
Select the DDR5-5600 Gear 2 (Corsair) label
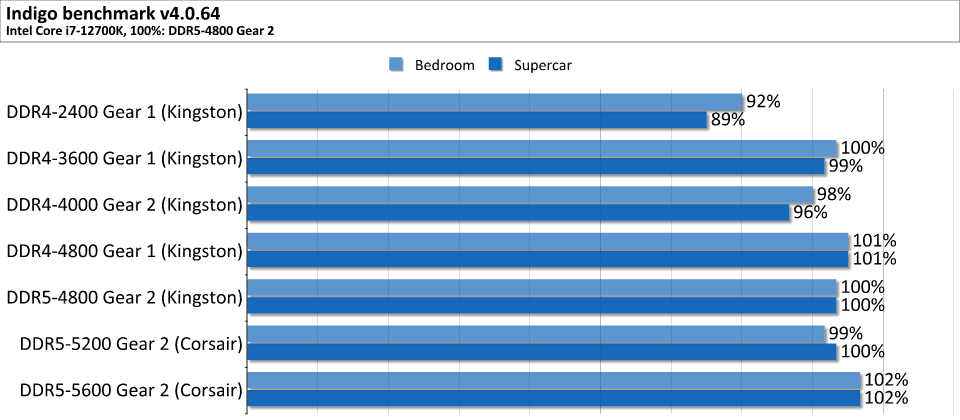[131, 390]
